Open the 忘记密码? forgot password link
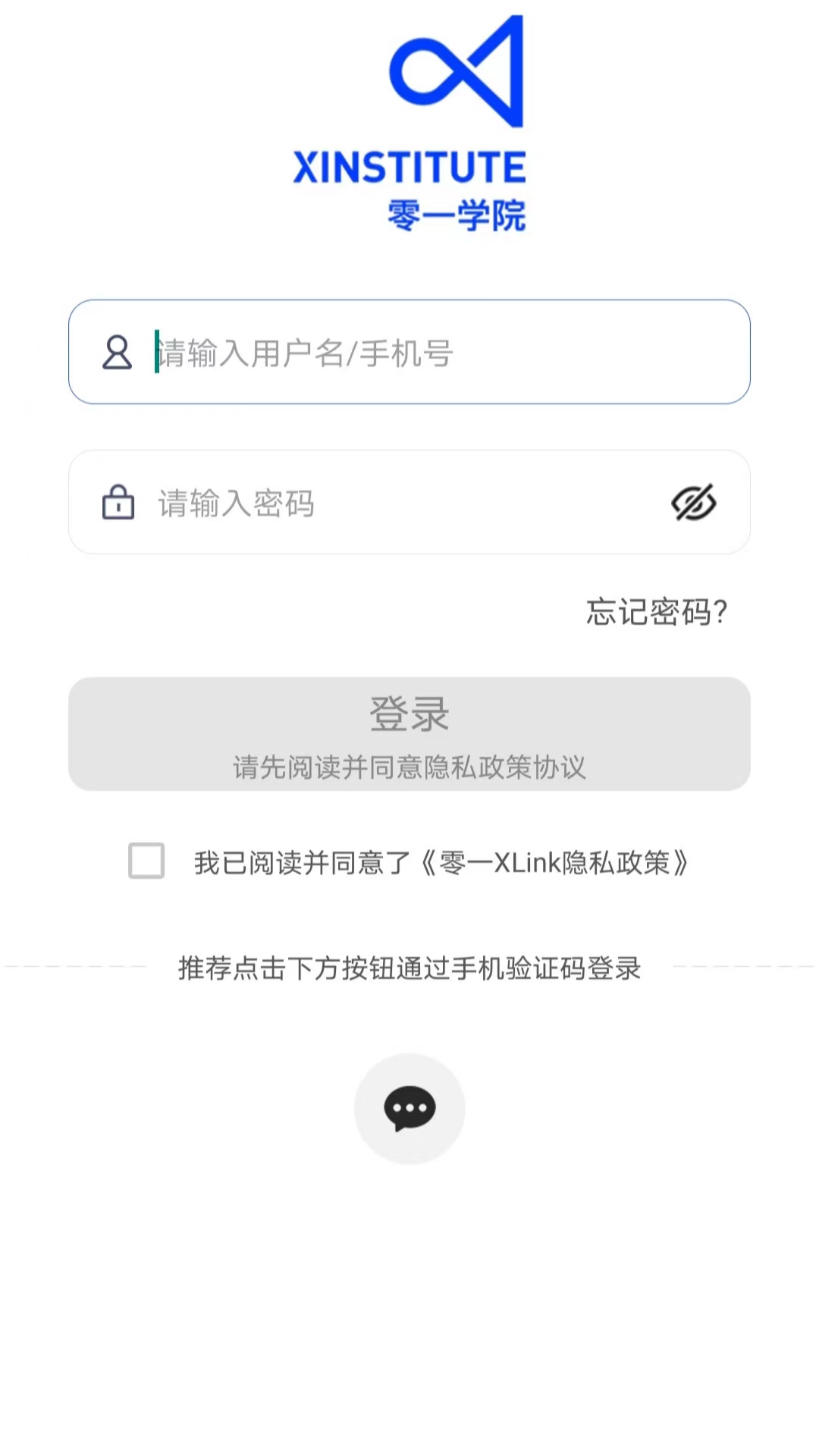 (657, 612)
